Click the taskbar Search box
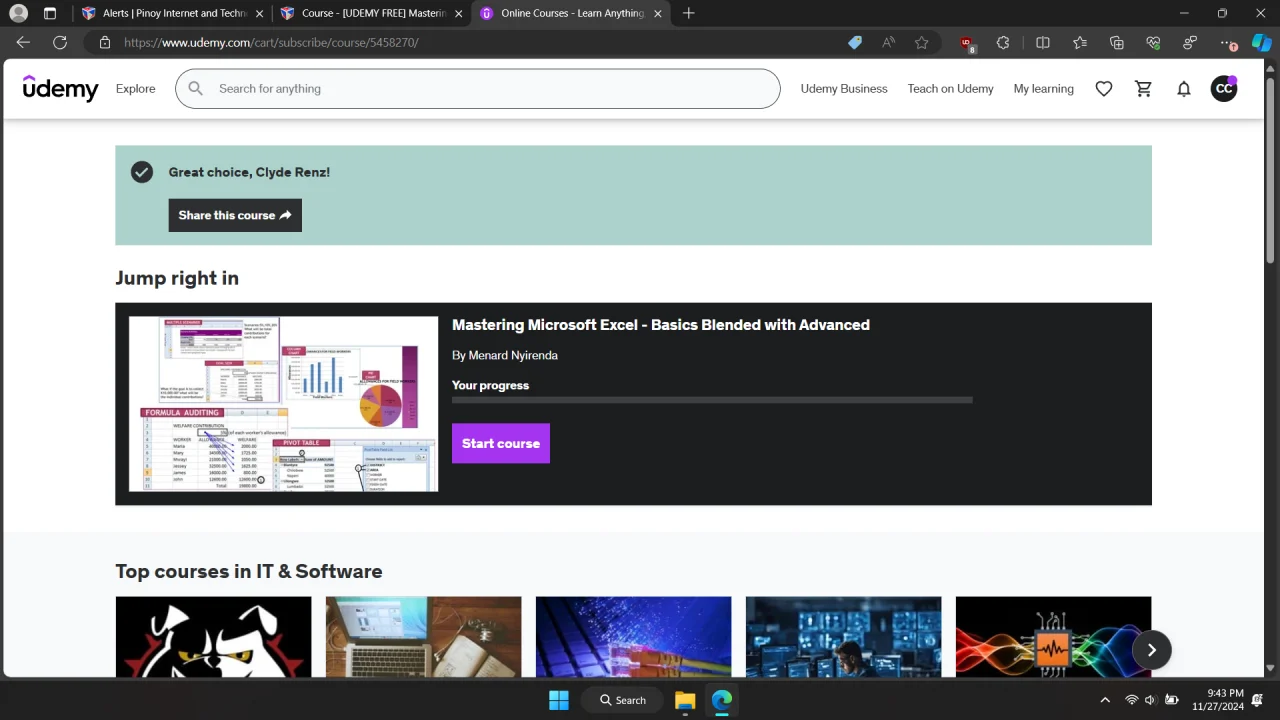1280x720 pixels. click(x=622, y=700)
